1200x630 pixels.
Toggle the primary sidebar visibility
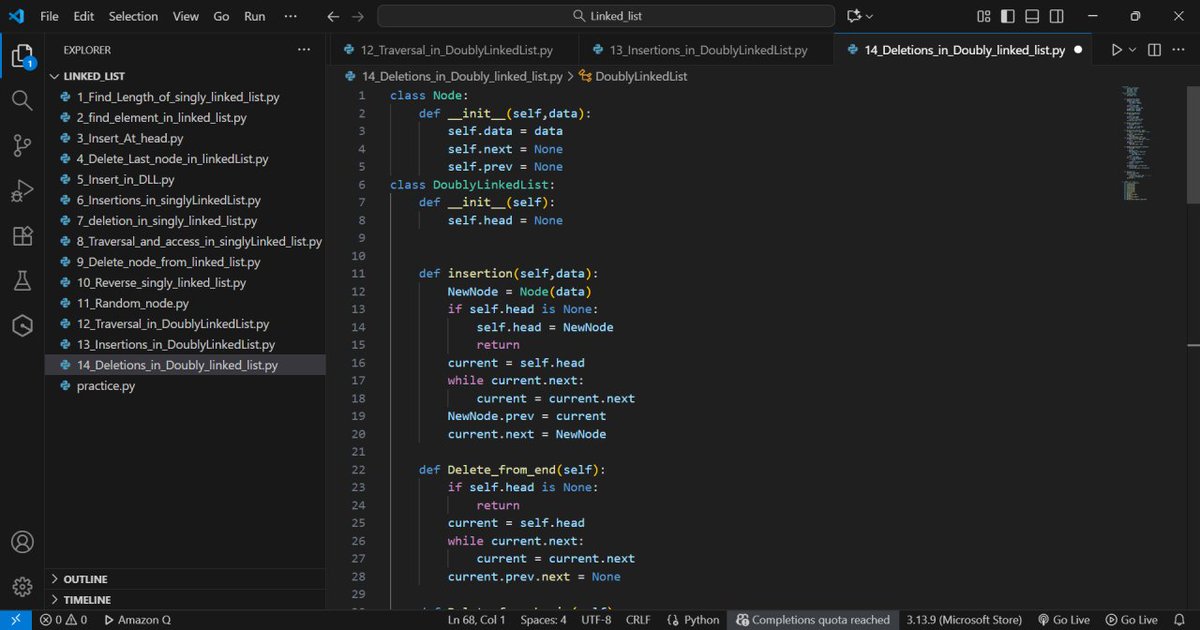(1007, 16)
